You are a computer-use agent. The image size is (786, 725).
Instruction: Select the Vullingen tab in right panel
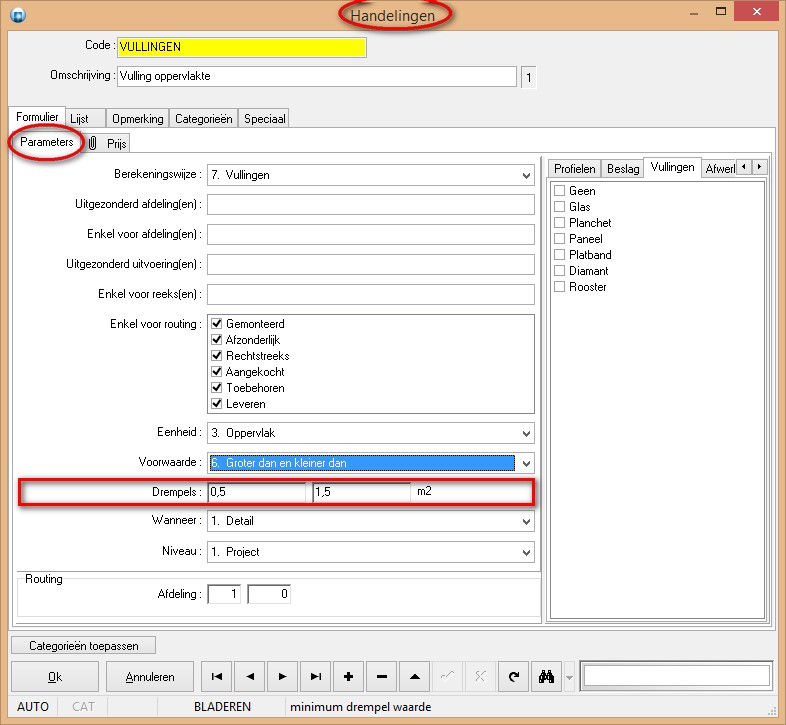coord(672,167)
